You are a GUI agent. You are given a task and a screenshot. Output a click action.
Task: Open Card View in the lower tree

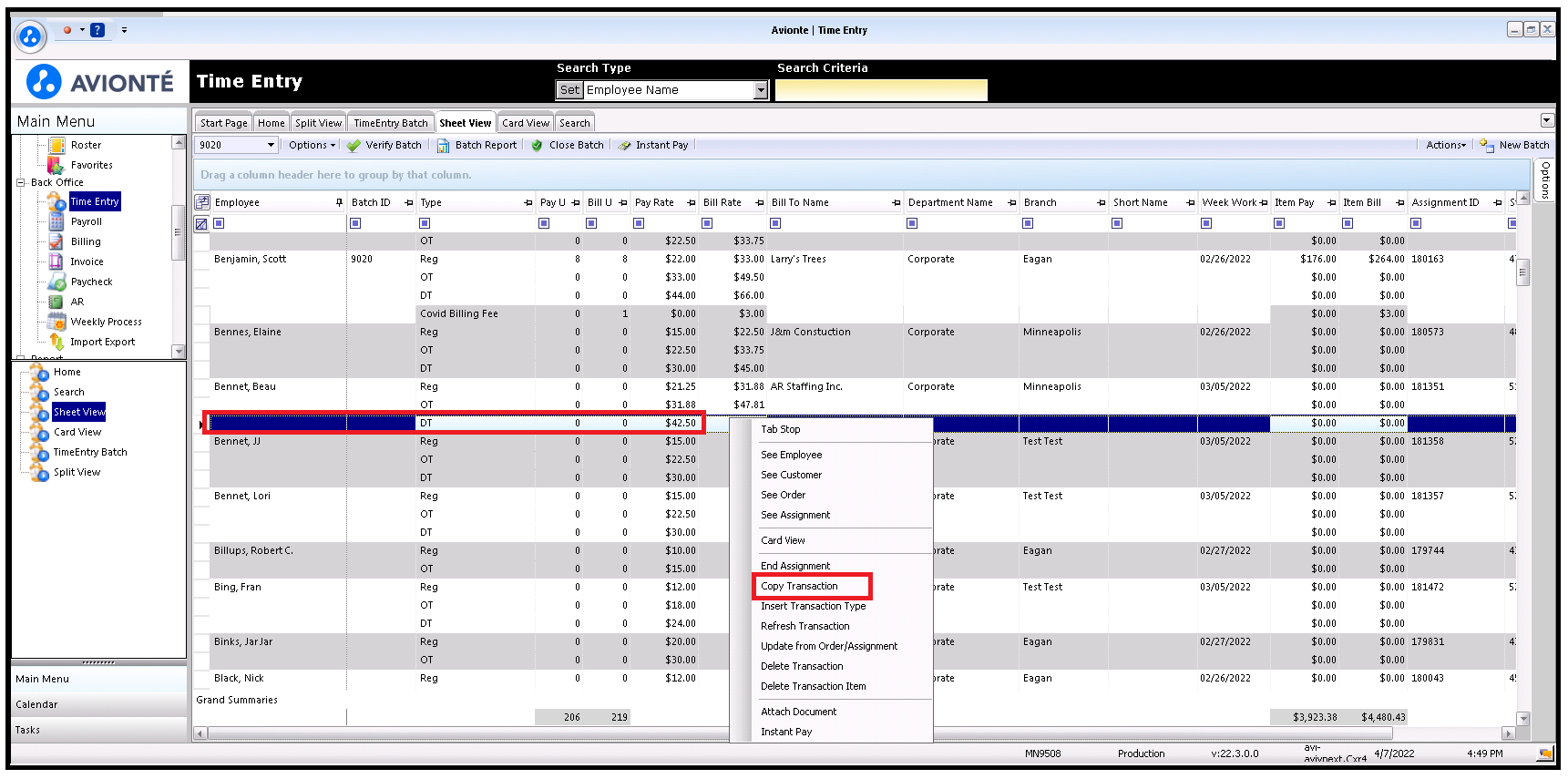[x=77, y=432]
